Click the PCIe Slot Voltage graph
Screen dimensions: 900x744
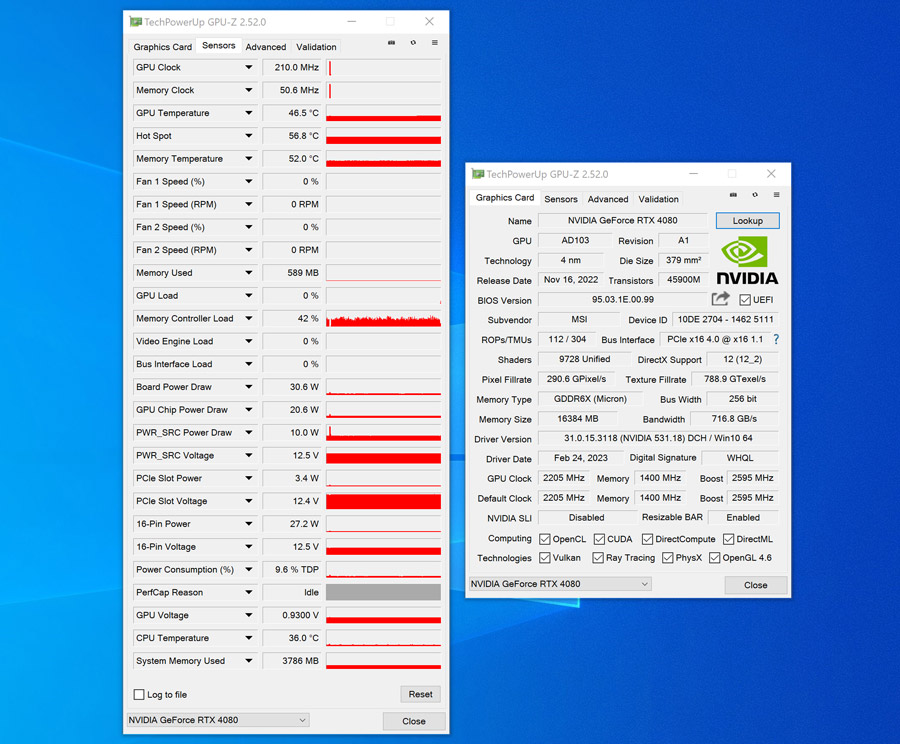pos(383,501)
